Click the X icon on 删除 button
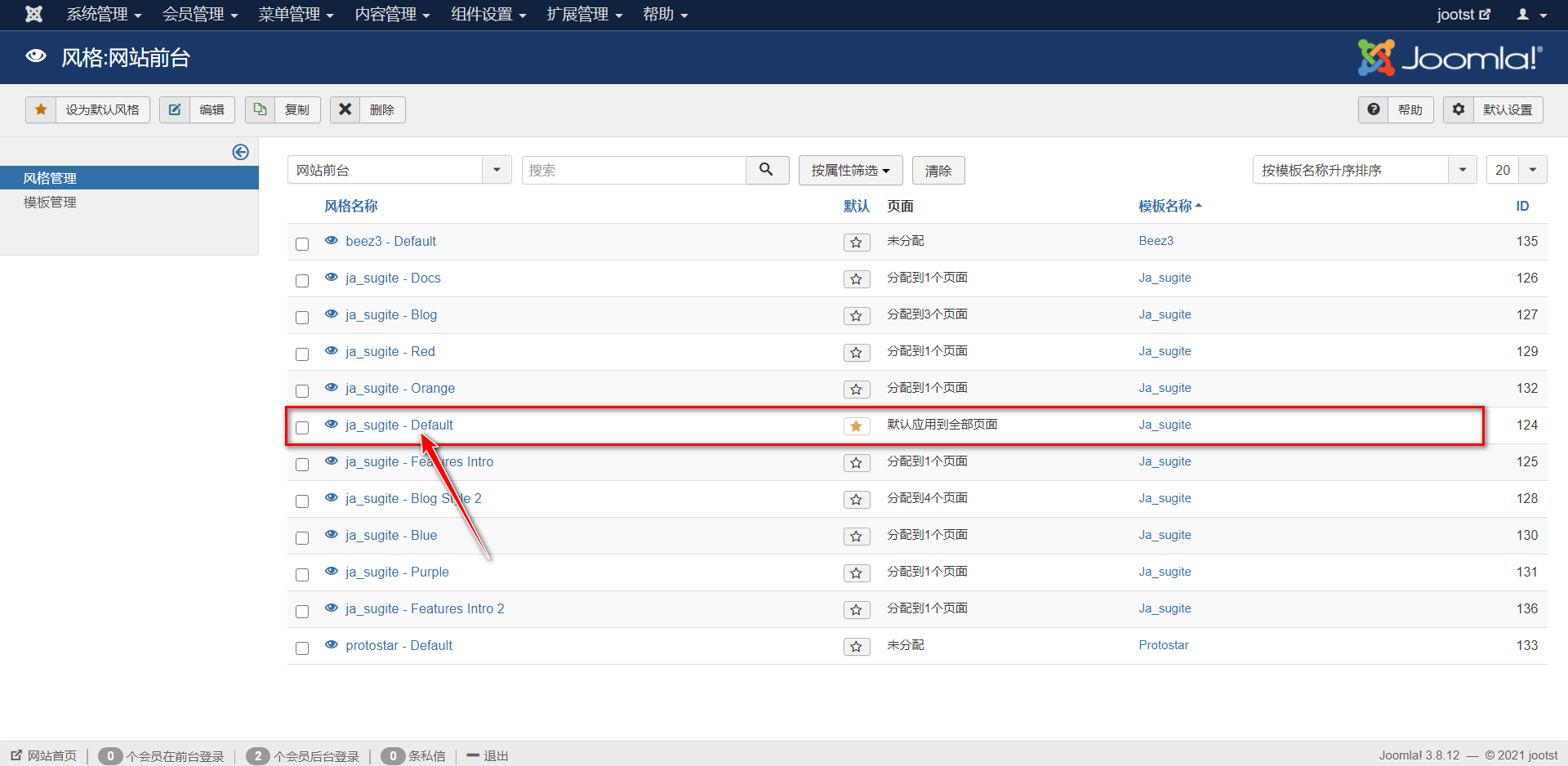 coord(345,109)
